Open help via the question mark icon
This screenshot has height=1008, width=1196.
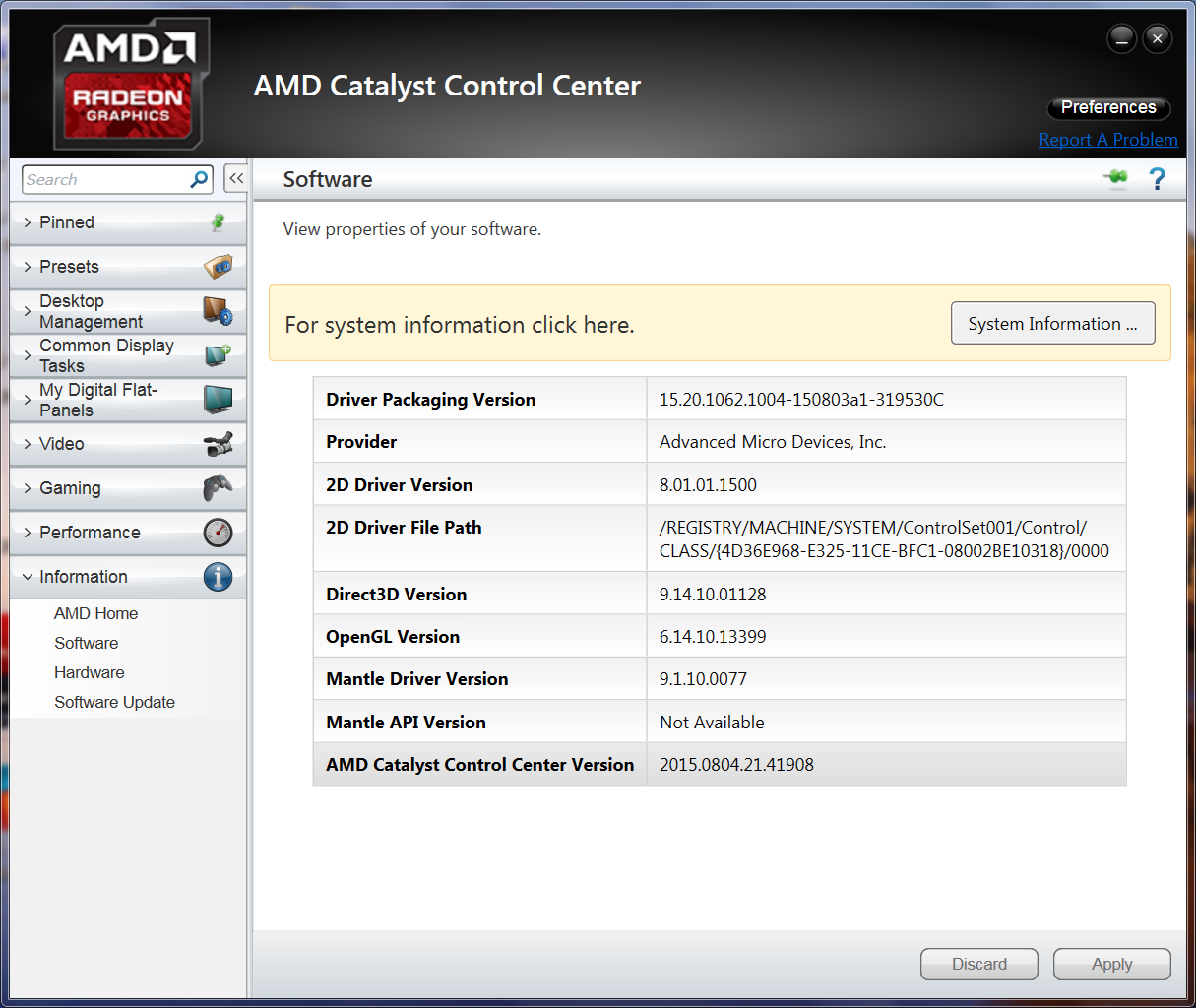pyautogui.click(x=1158, y=179)
